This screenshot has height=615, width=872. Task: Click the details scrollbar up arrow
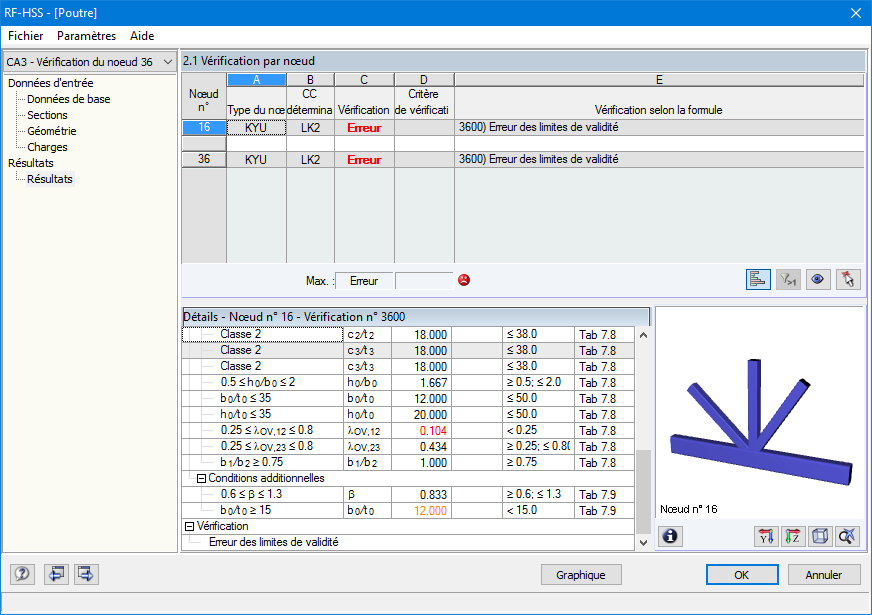[643, 335]
